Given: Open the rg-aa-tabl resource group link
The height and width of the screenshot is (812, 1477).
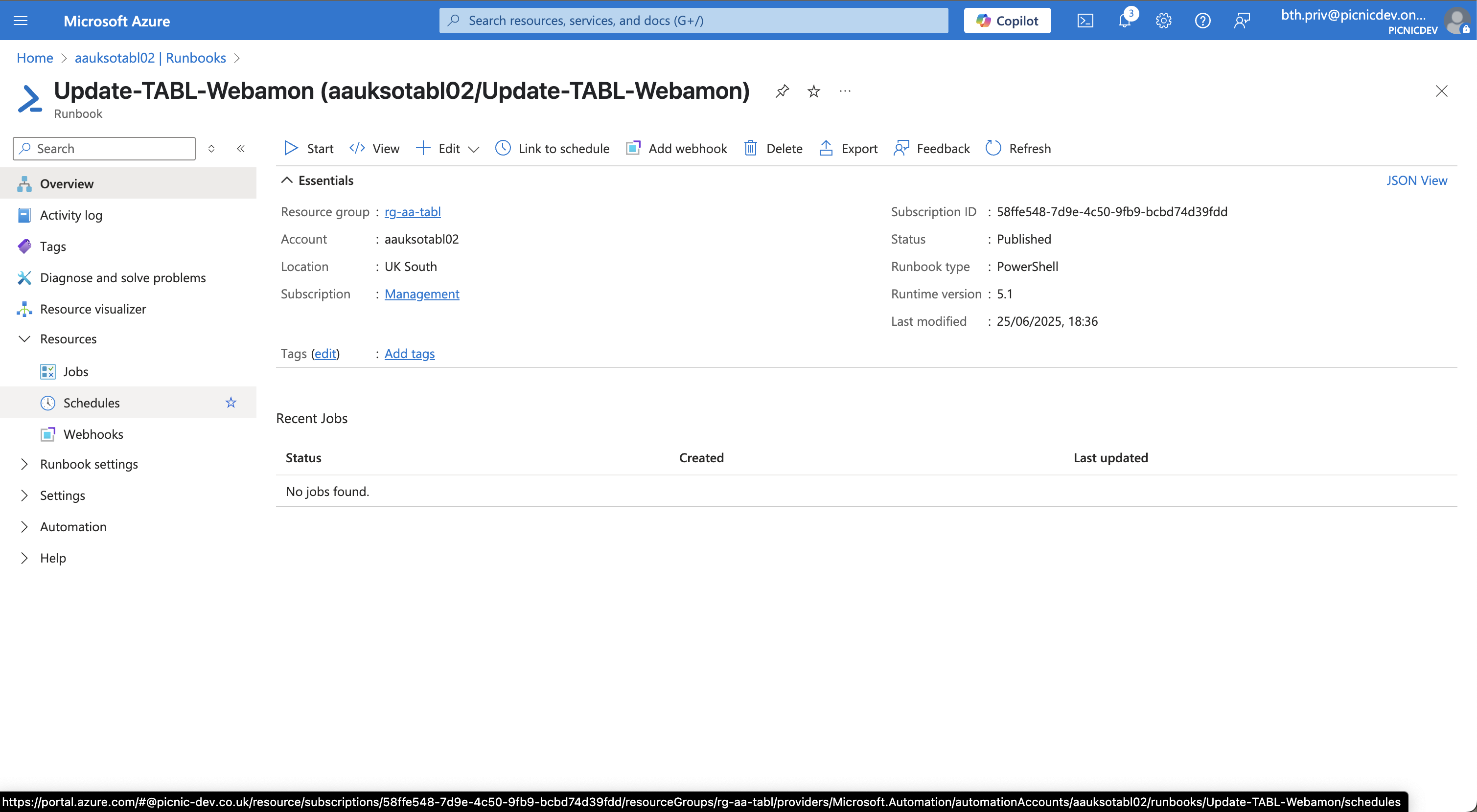Looking at the screenshot, I should [x=412, y=212].
